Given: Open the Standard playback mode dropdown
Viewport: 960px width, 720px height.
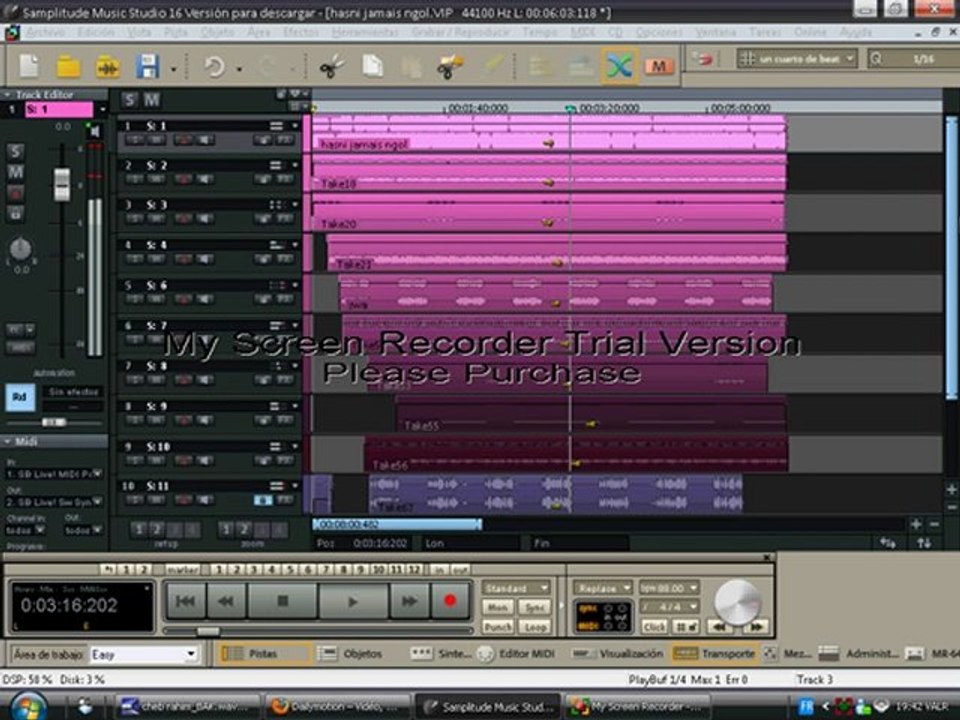Looking at the screenshot, I should pos(516,588).
